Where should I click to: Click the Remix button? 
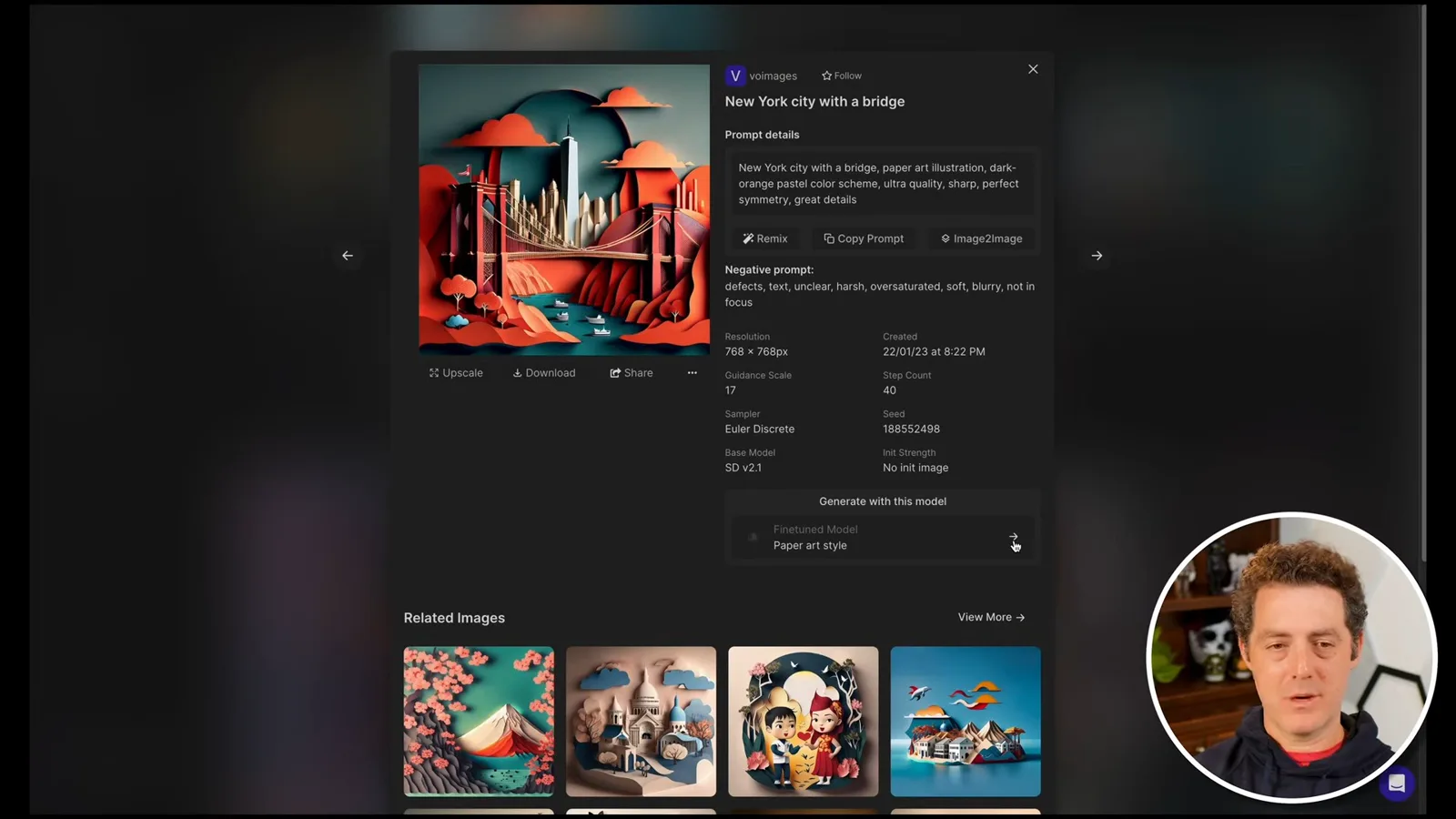click(765, 238)
